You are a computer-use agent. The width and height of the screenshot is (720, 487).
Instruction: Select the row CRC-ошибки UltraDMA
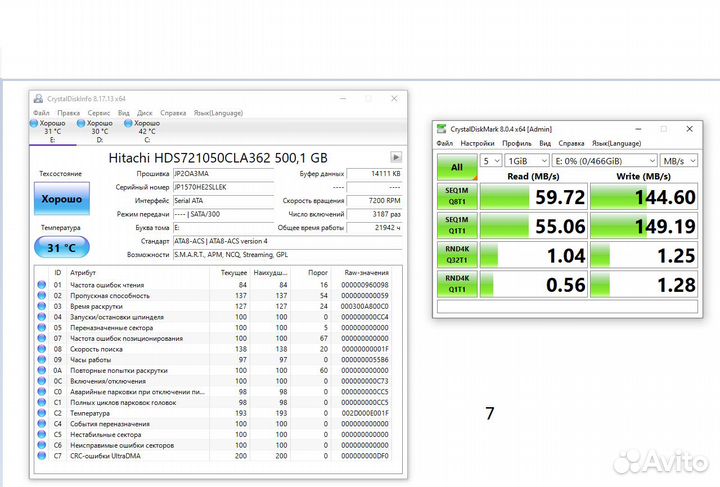(x=214, y=455)
